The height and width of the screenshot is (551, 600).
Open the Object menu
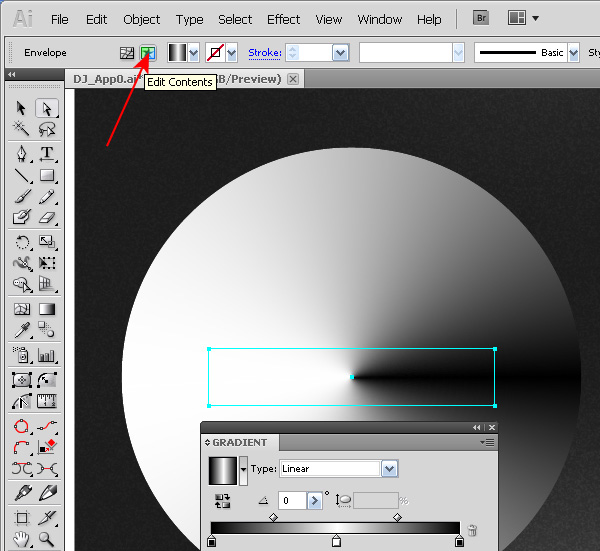(x=142, y=20)
